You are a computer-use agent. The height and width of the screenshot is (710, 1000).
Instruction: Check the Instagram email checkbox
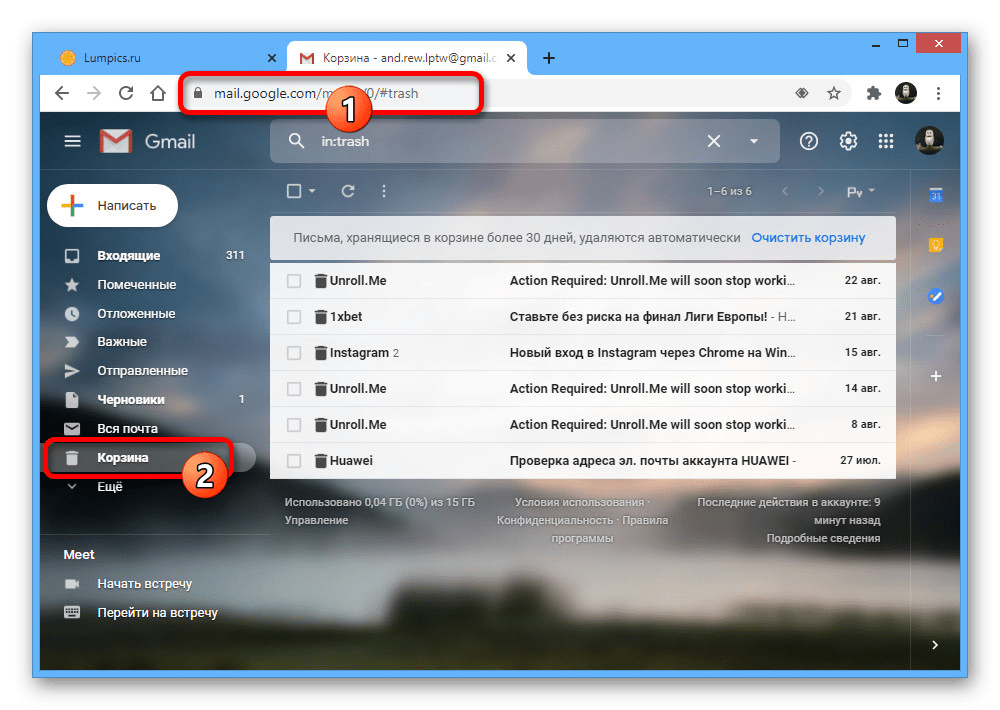294,353
